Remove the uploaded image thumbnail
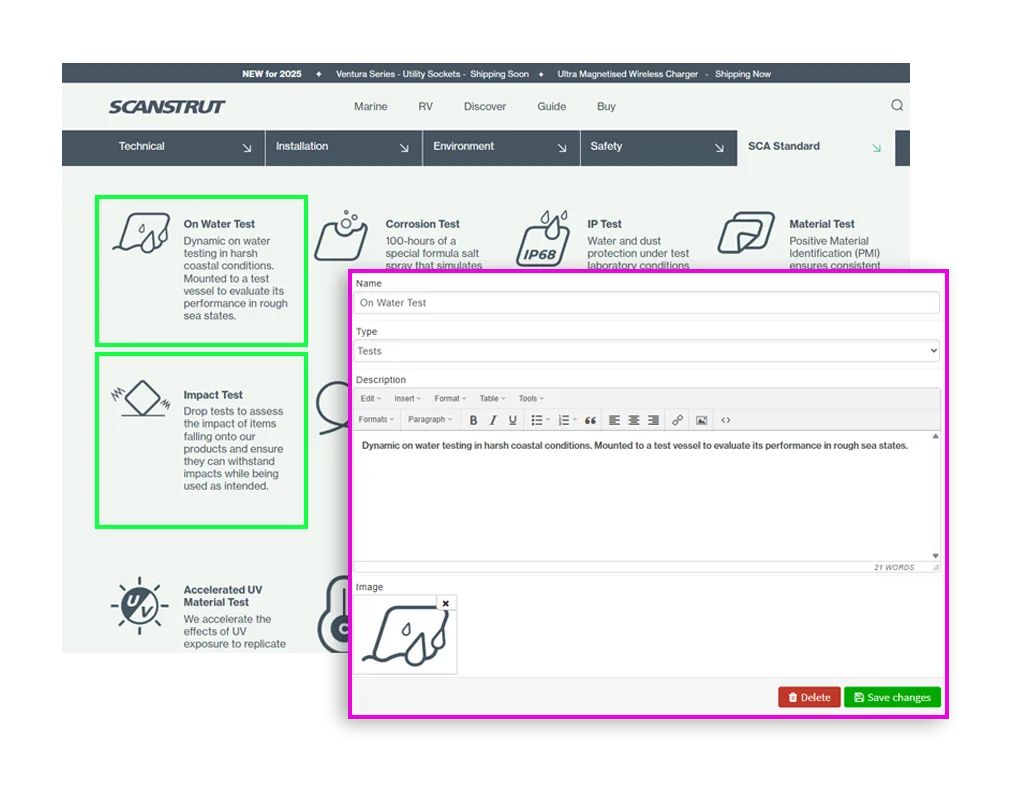 446,602
